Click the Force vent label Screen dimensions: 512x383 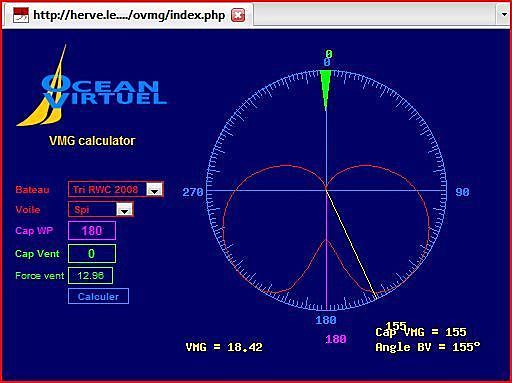point(39,276)
